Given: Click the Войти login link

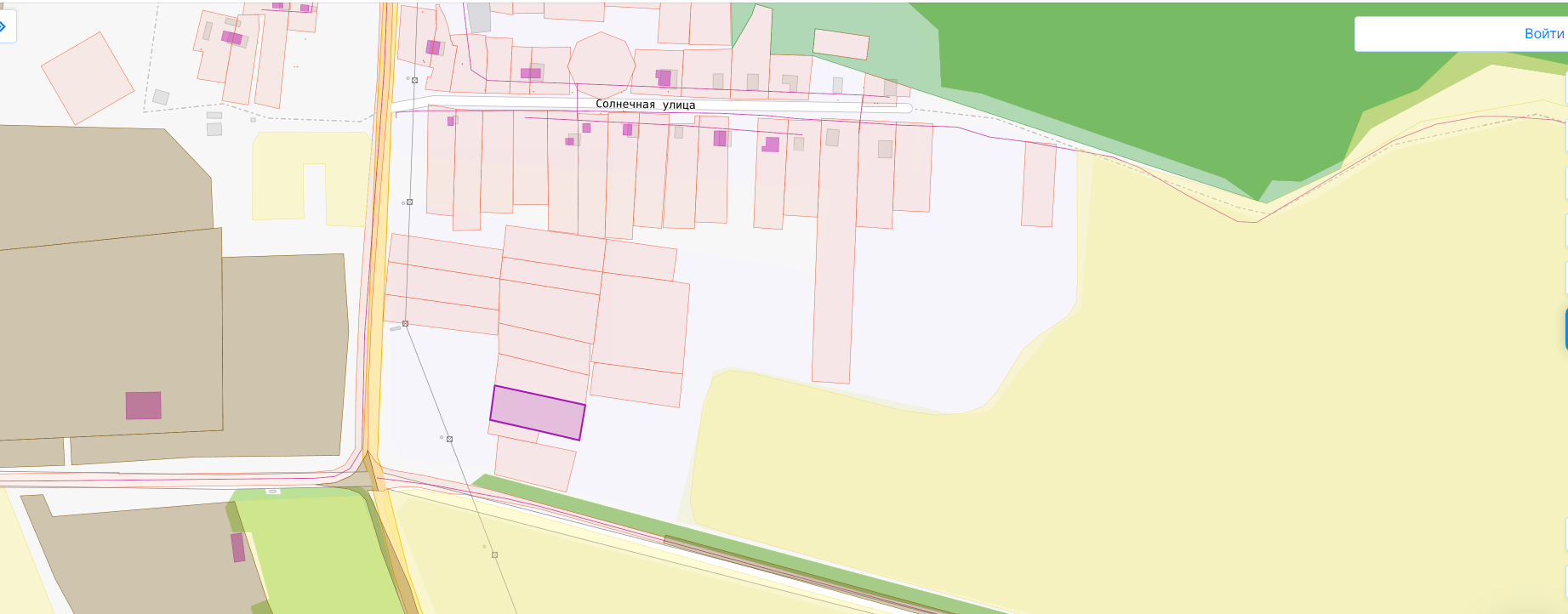Looking at the screenshot, I should [1543, 34].
